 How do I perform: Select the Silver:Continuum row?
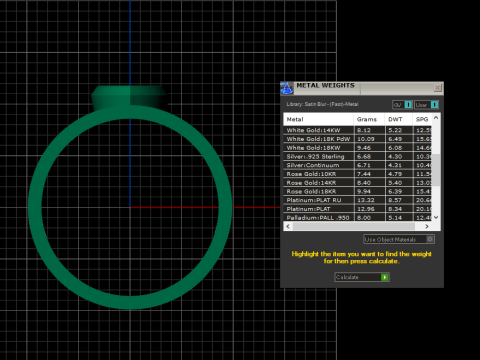pos(358,165)
